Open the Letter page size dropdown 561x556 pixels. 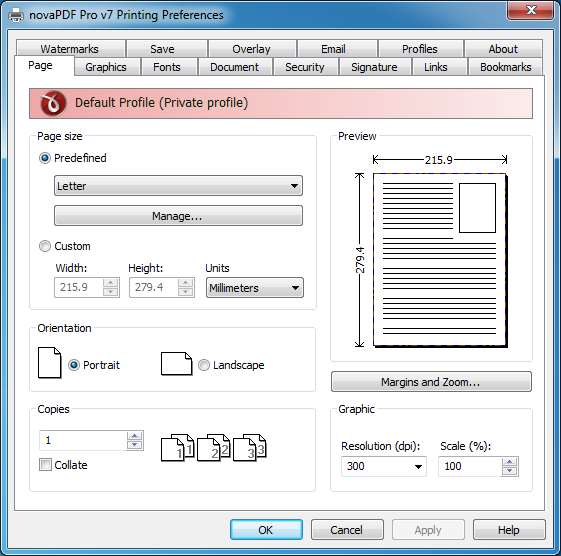[x=178, y=186]
